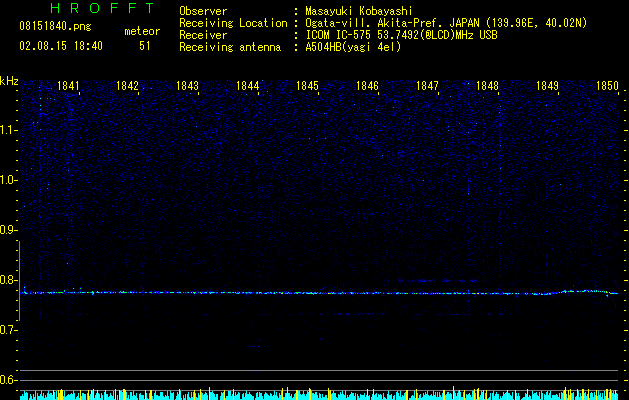Image resolution: width=629 pixels, height=400 pixels.
Task: Click time marker 1848
Action: tap(487, 86)
